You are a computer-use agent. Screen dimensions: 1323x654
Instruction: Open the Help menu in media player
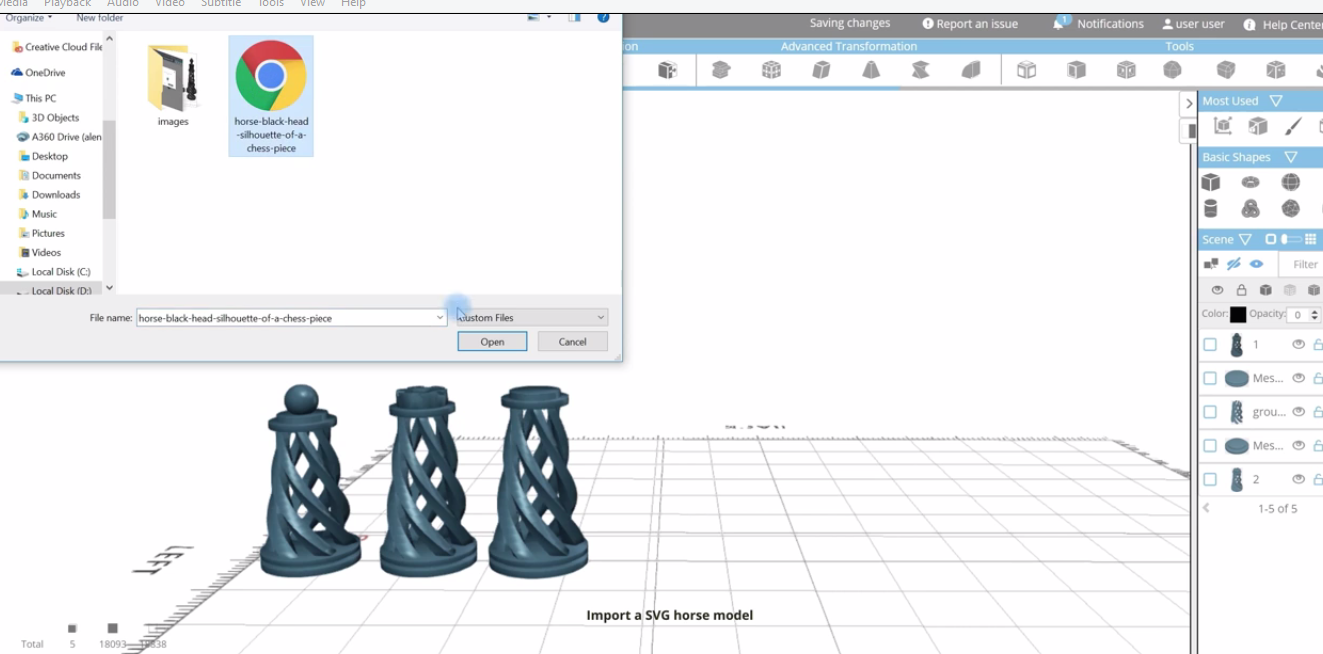[x=353, y=4]
